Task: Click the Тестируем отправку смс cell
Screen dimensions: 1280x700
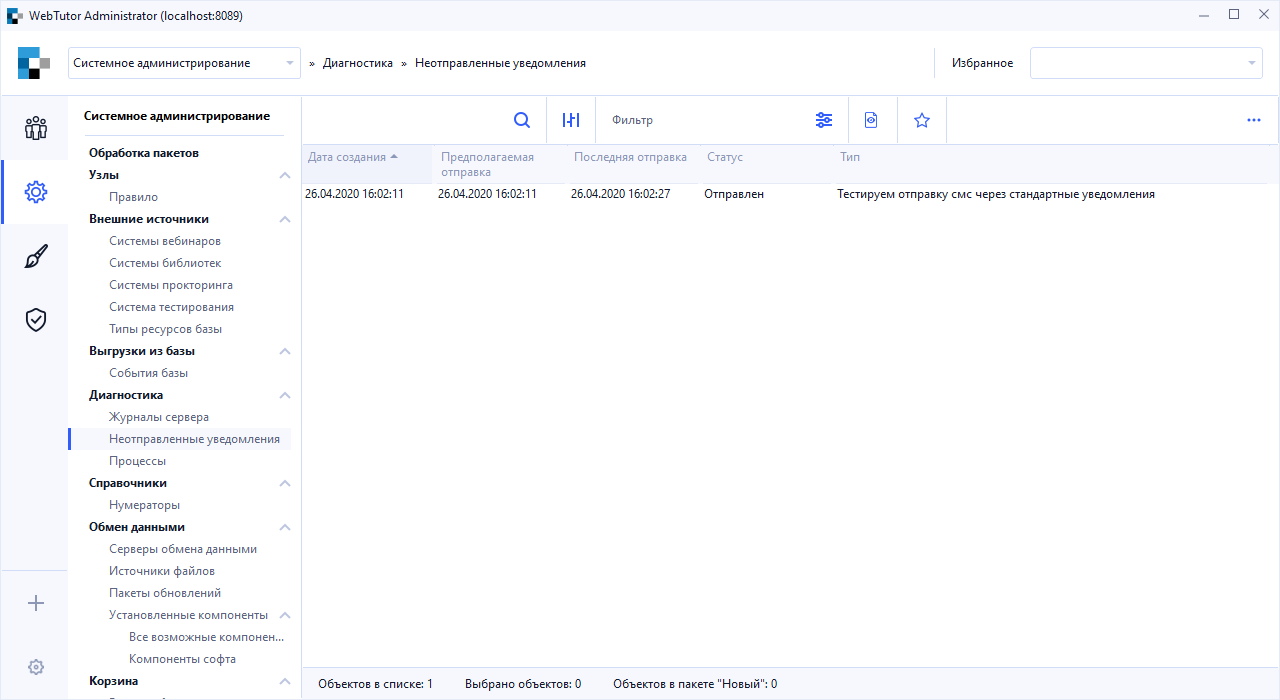Action: (996, 194)
